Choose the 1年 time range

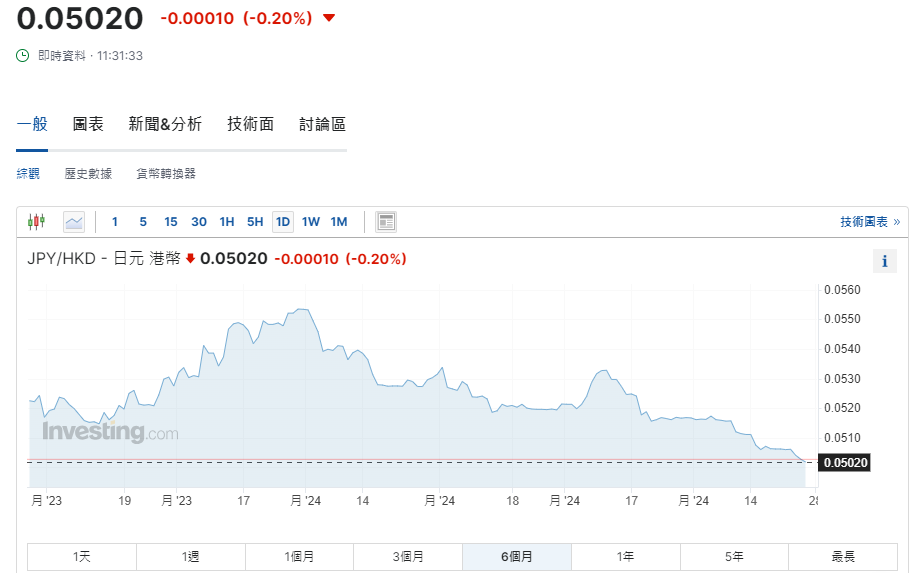point(625,557)
